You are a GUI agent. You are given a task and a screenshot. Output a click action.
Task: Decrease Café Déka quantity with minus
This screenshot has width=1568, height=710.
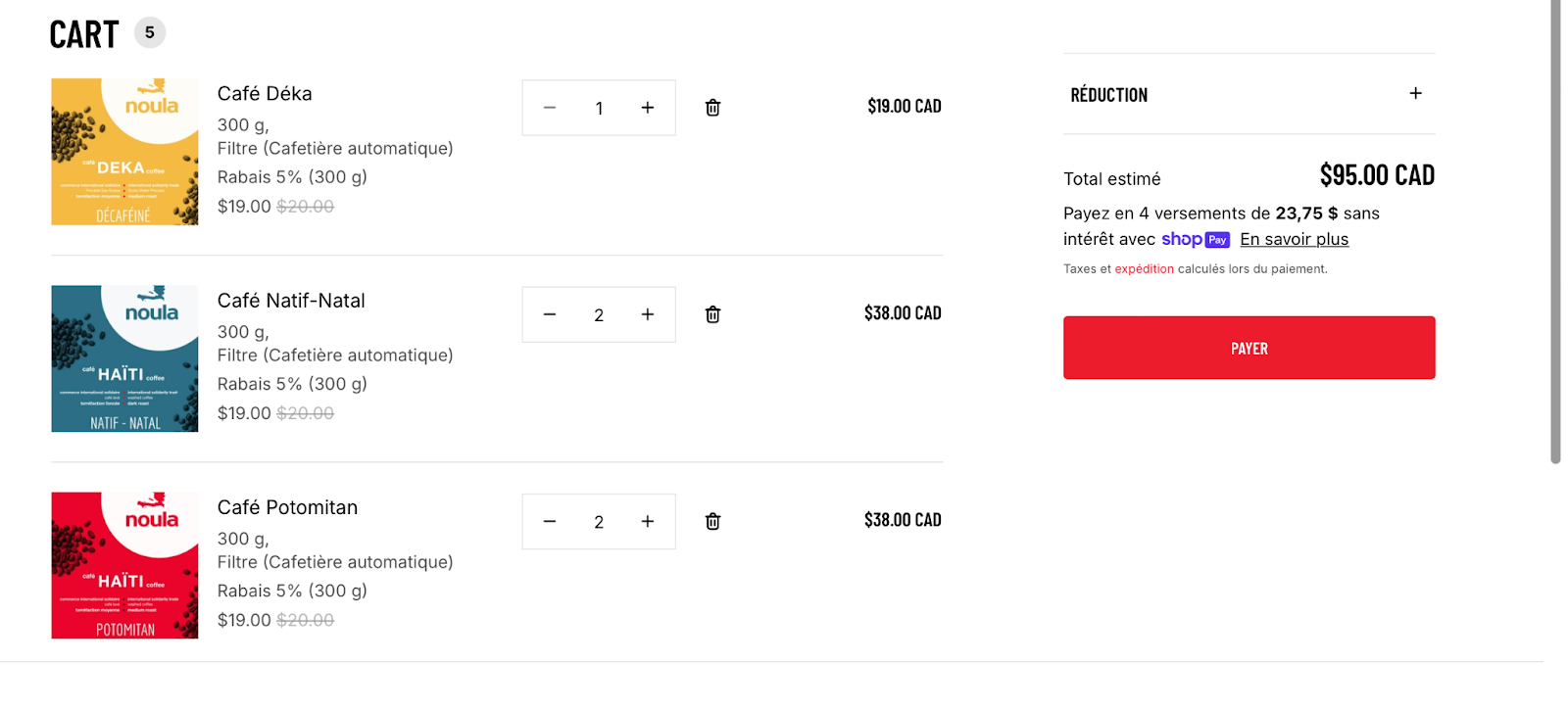click(550, 108)
